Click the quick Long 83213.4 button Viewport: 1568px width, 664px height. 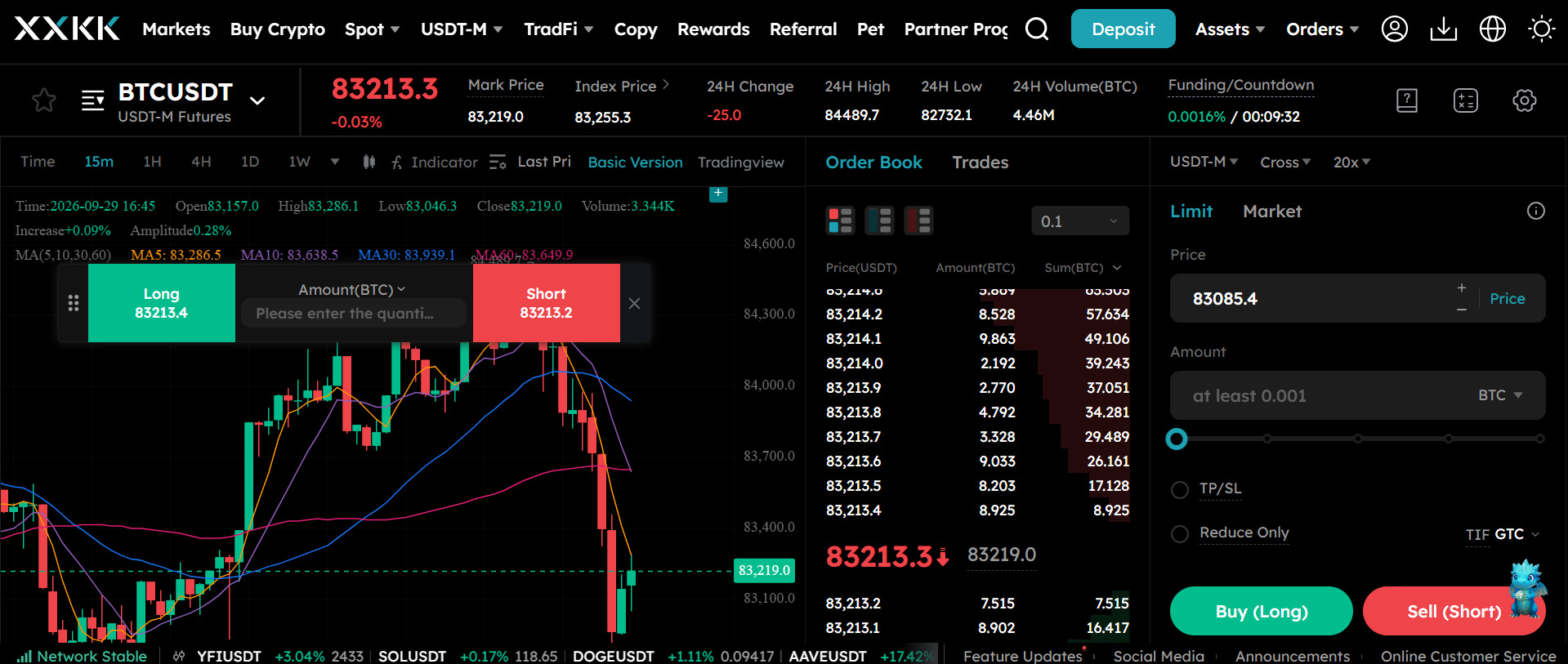[x=161, y=303]
